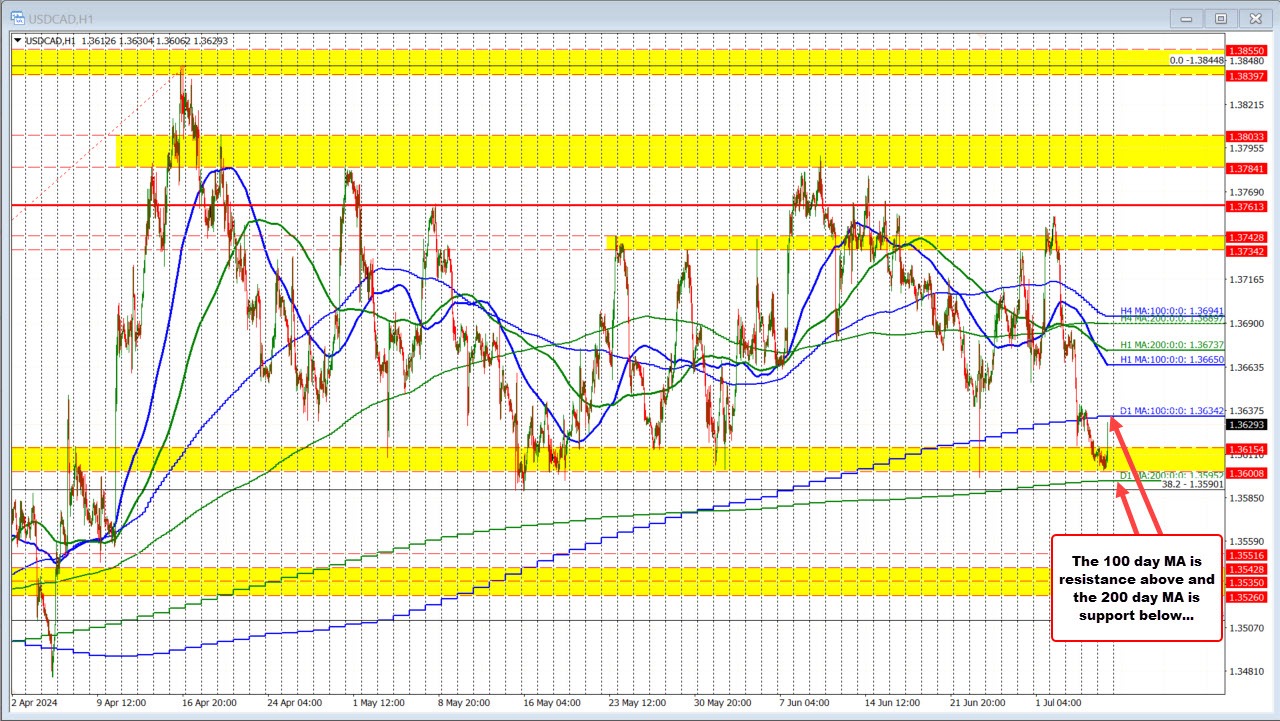Image resolution: width=1280 pixels, height=721 pixels.
Task: Click the Fibonacci label 38.2 - 1.35901
Action: pyautogui.click(x=1192, y=485)
